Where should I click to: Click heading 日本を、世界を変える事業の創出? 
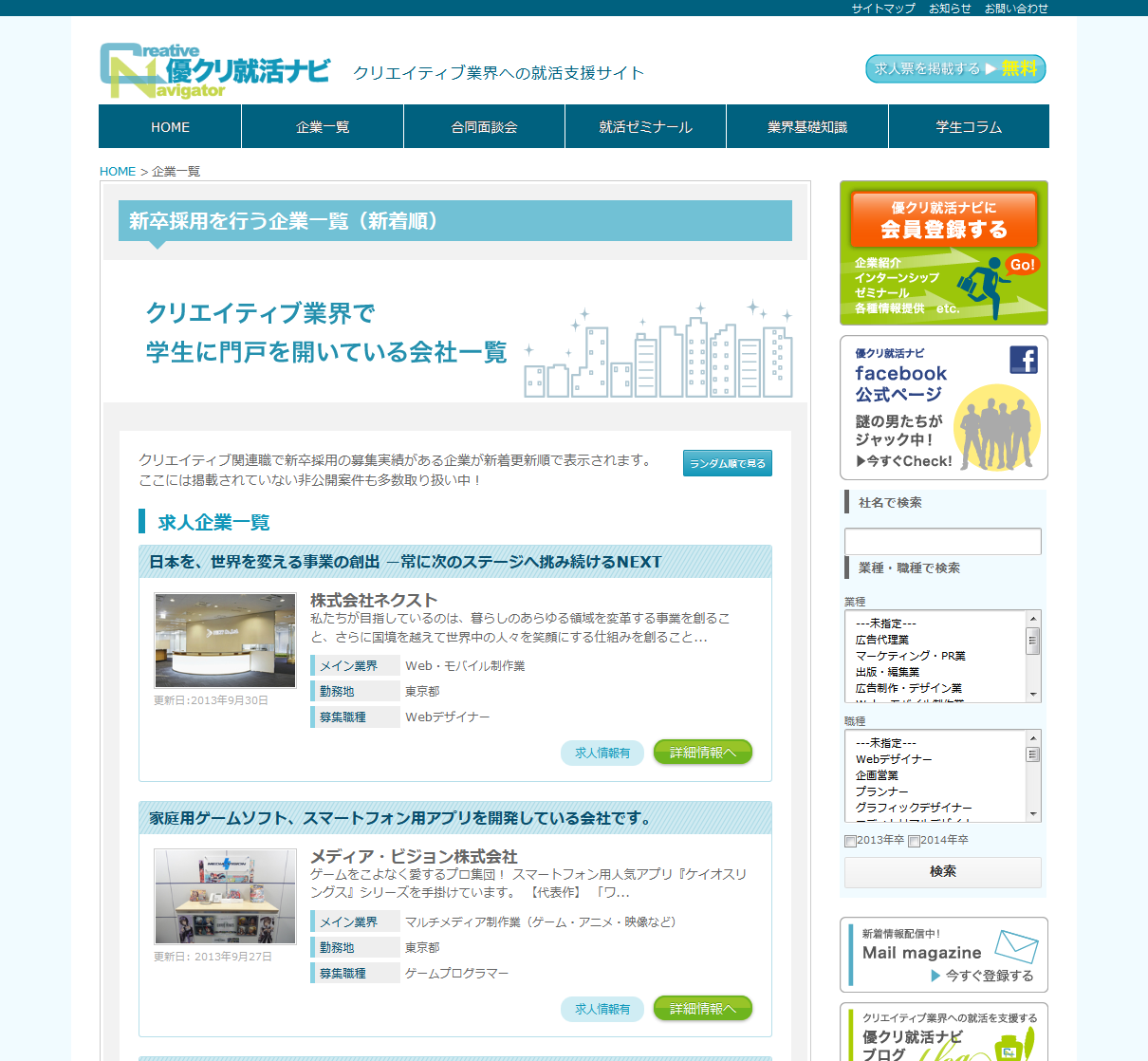coord(405,562)
